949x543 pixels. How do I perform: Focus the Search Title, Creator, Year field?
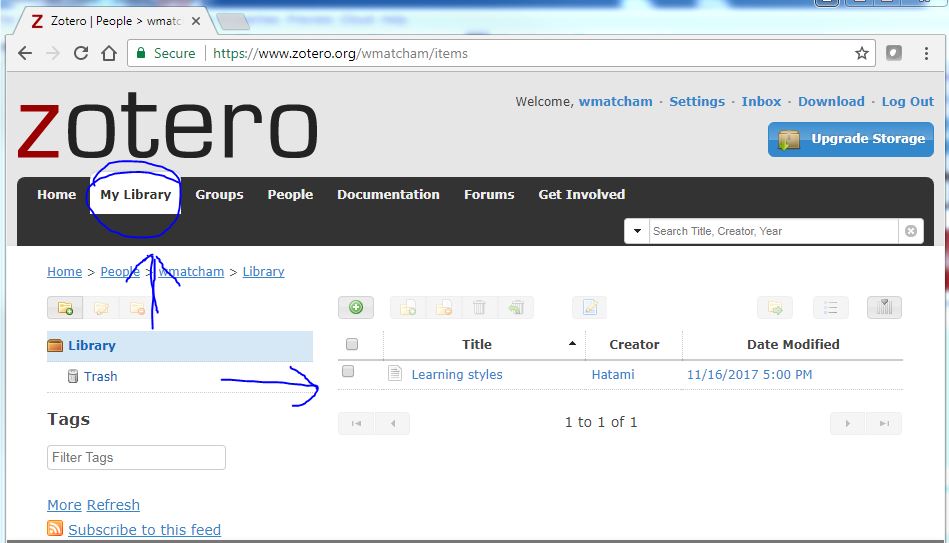(x=773, y=231)
